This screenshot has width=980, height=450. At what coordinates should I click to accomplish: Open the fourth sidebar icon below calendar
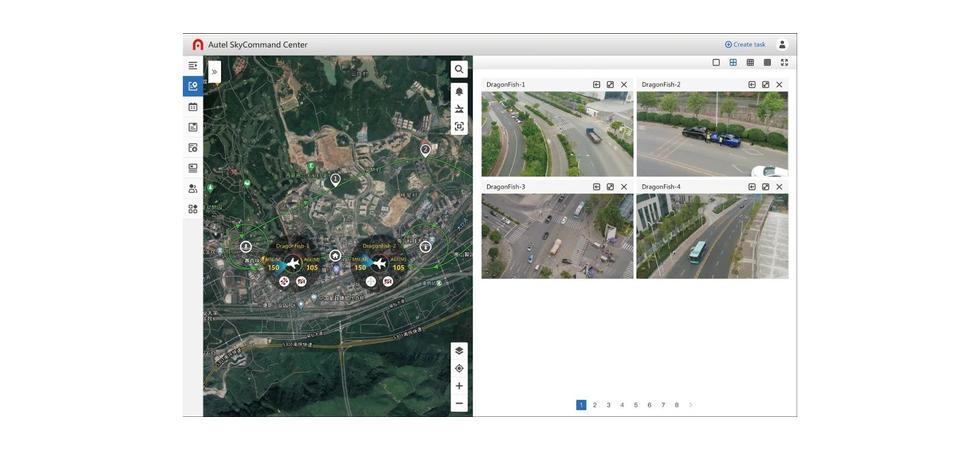coord(193,128)
